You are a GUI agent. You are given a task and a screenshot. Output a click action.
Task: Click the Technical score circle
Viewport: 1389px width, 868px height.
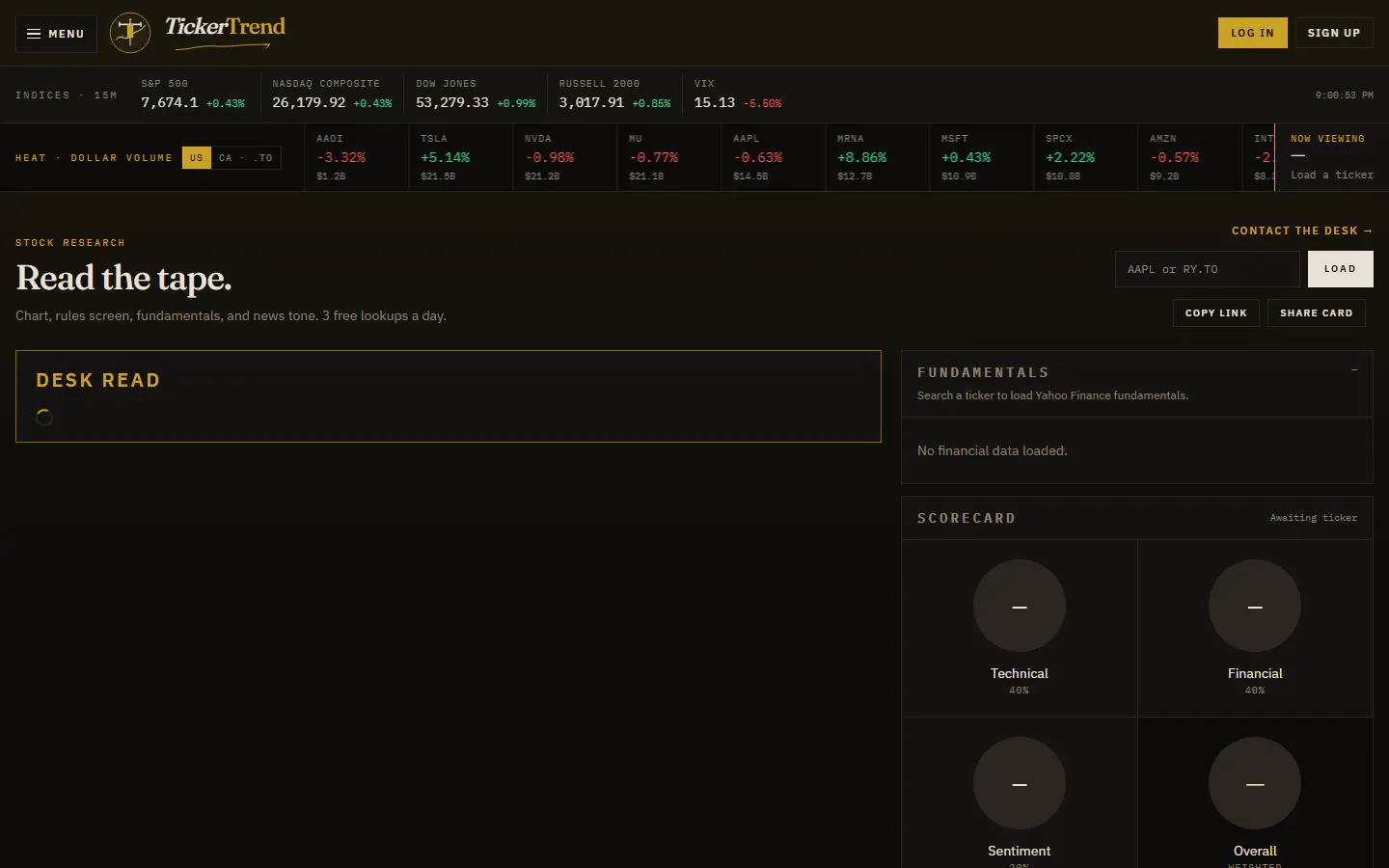click(1020, 606)
